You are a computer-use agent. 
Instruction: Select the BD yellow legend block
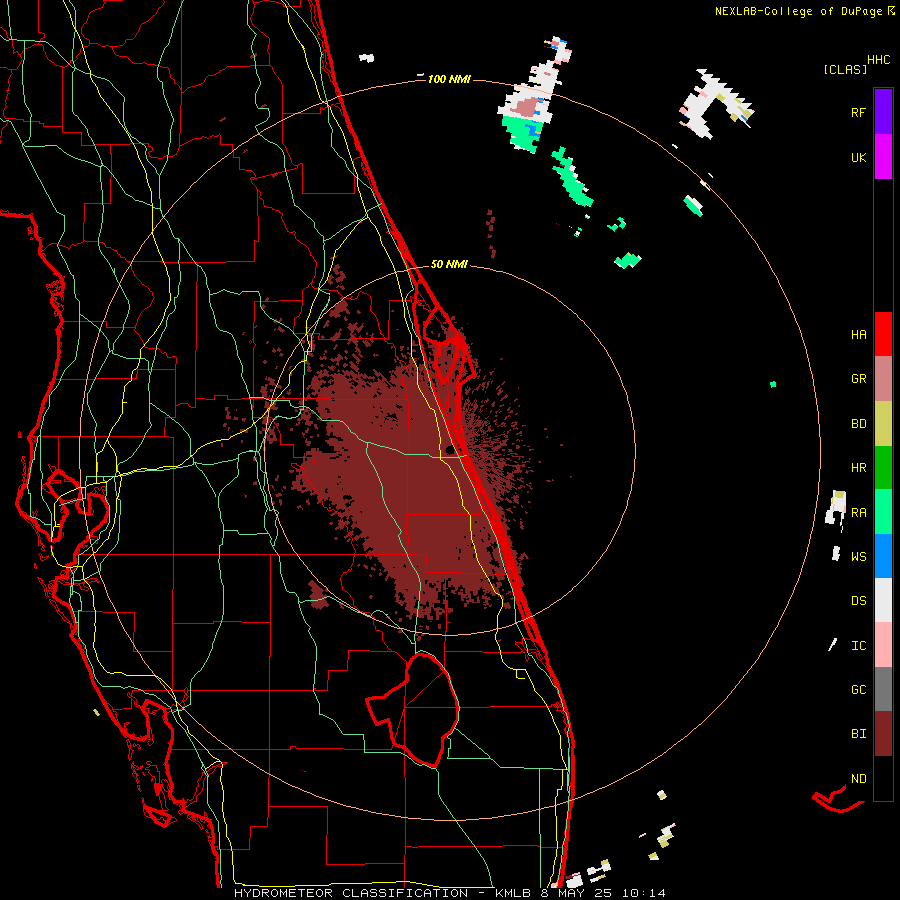(x=883, y=424)
